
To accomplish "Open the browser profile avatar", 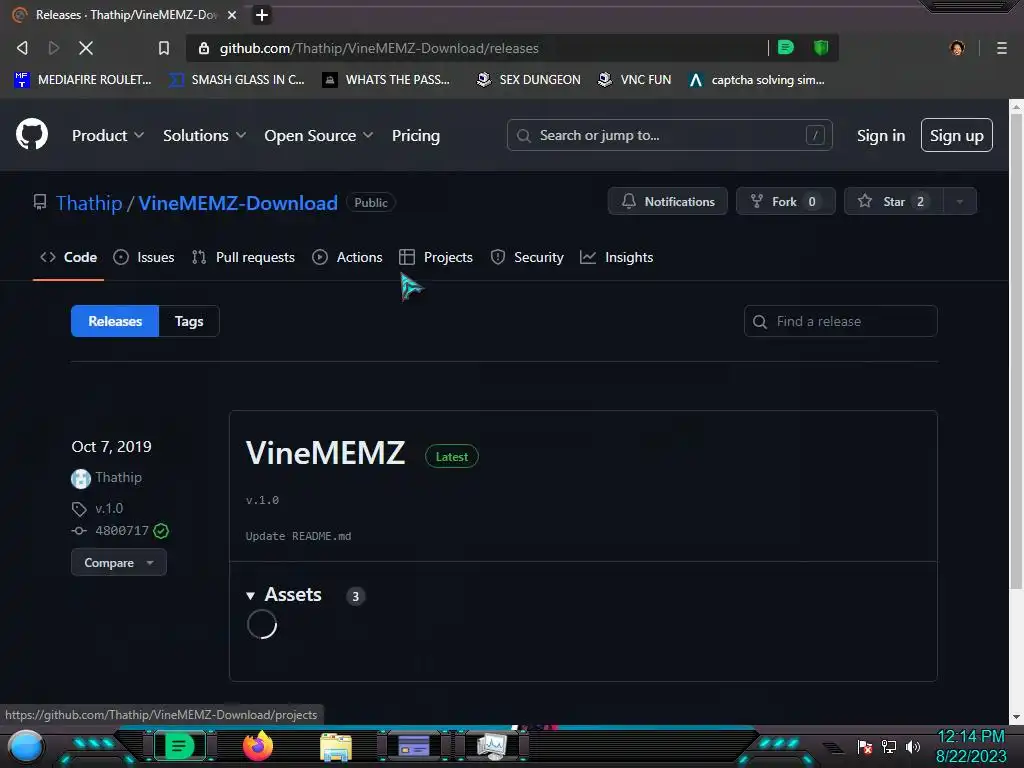I will pos(957,48).
